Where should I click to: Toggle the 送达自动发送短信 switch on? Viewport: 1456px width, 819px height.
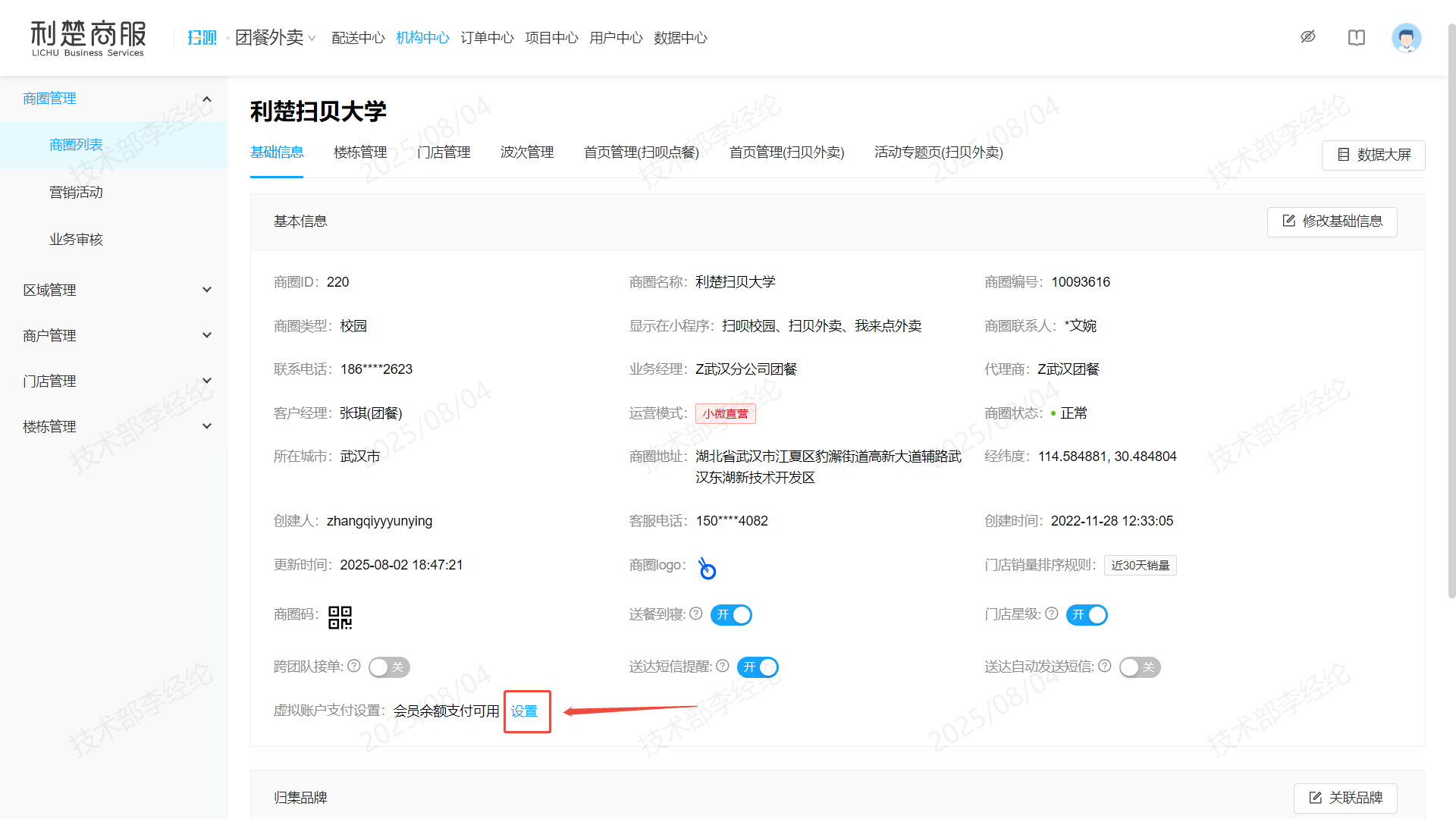(x=1140, y=667)
